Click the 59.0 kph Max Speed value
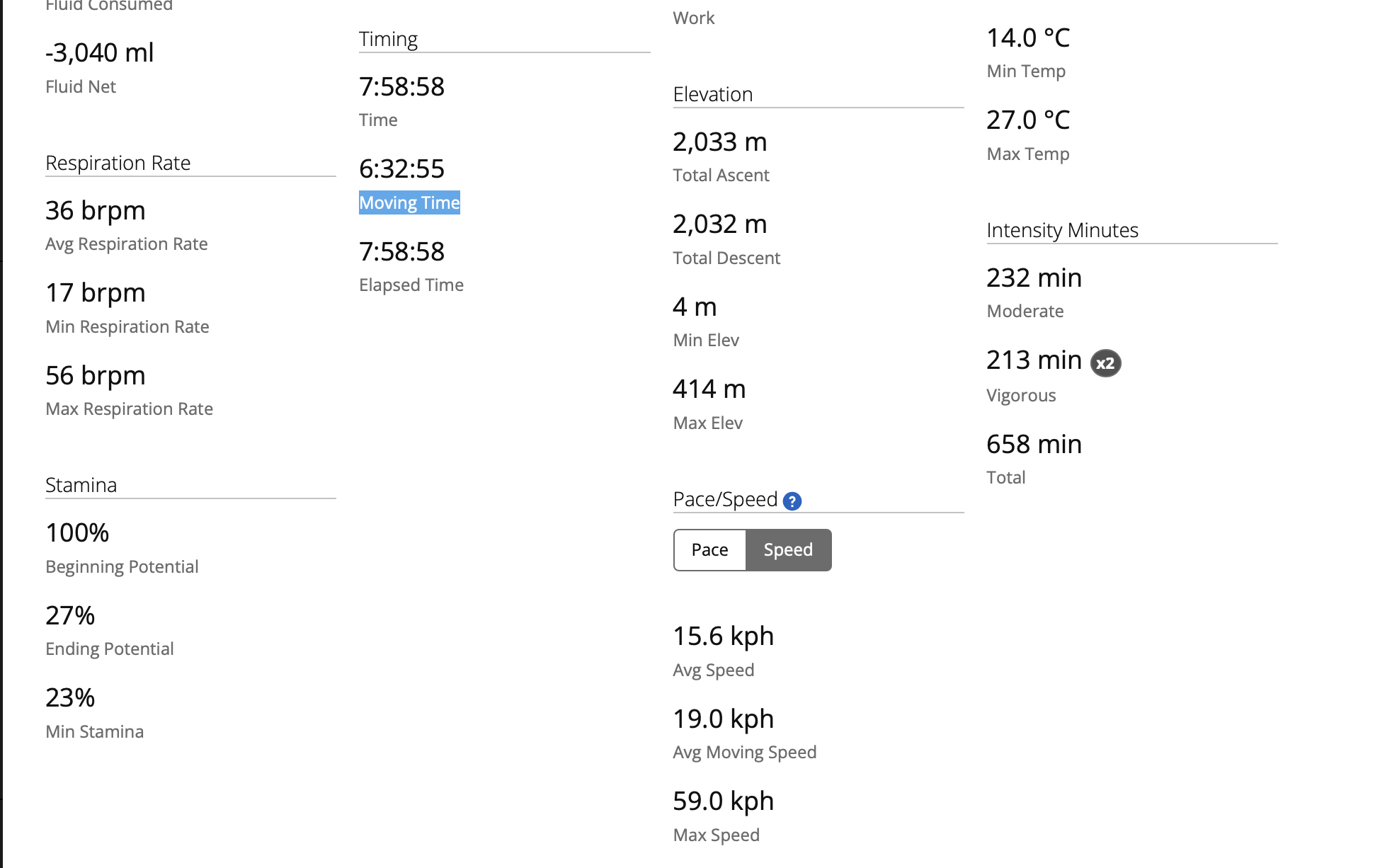This screenshot has width=1392, height=868. coord(723,801)
